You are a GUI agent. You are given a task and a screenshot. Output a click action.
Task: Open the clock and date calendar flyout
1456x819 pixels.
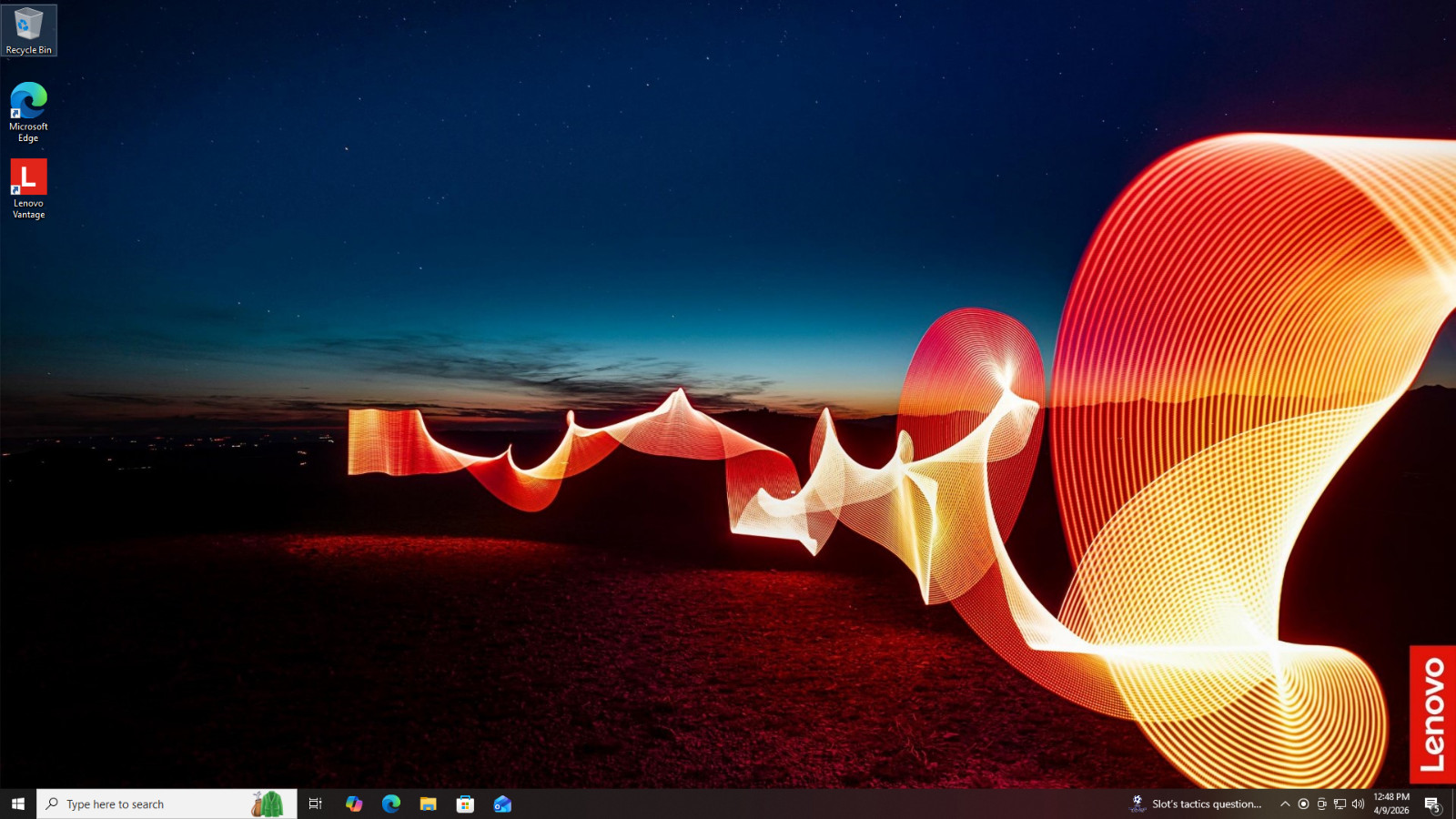[x=1391, y=804]
